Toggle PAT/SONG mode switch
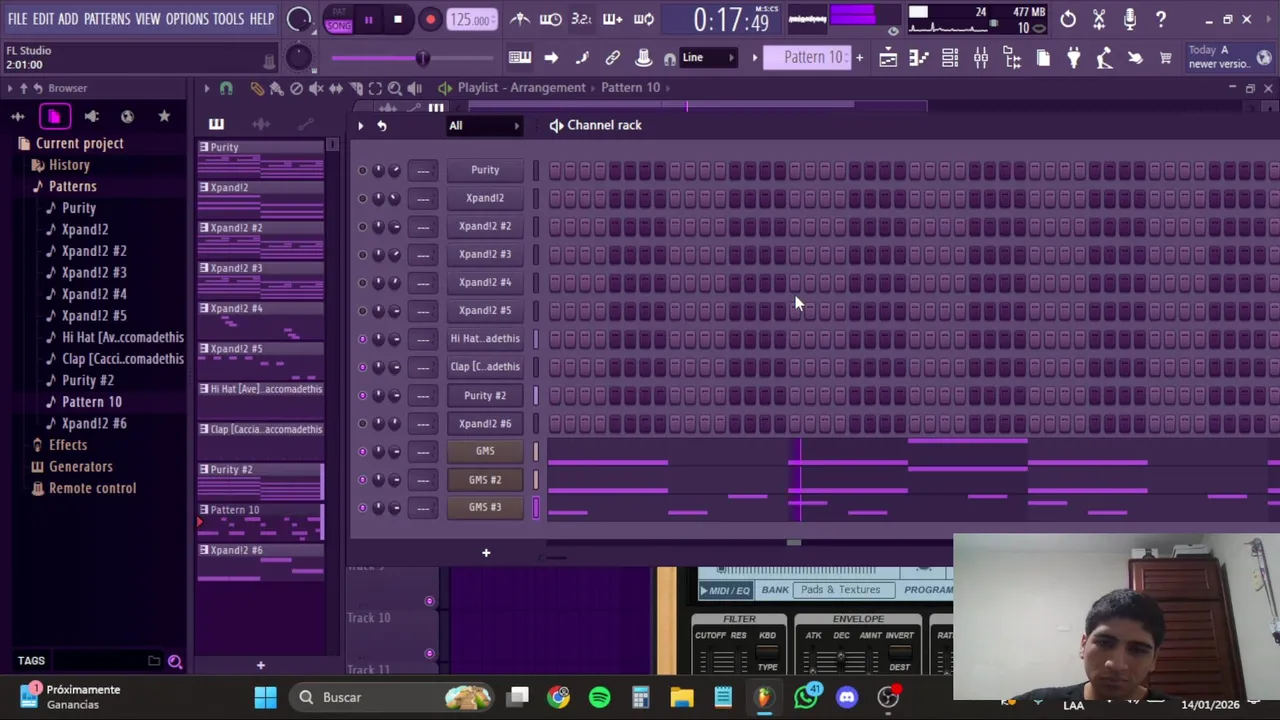 (x=339, y=19)
